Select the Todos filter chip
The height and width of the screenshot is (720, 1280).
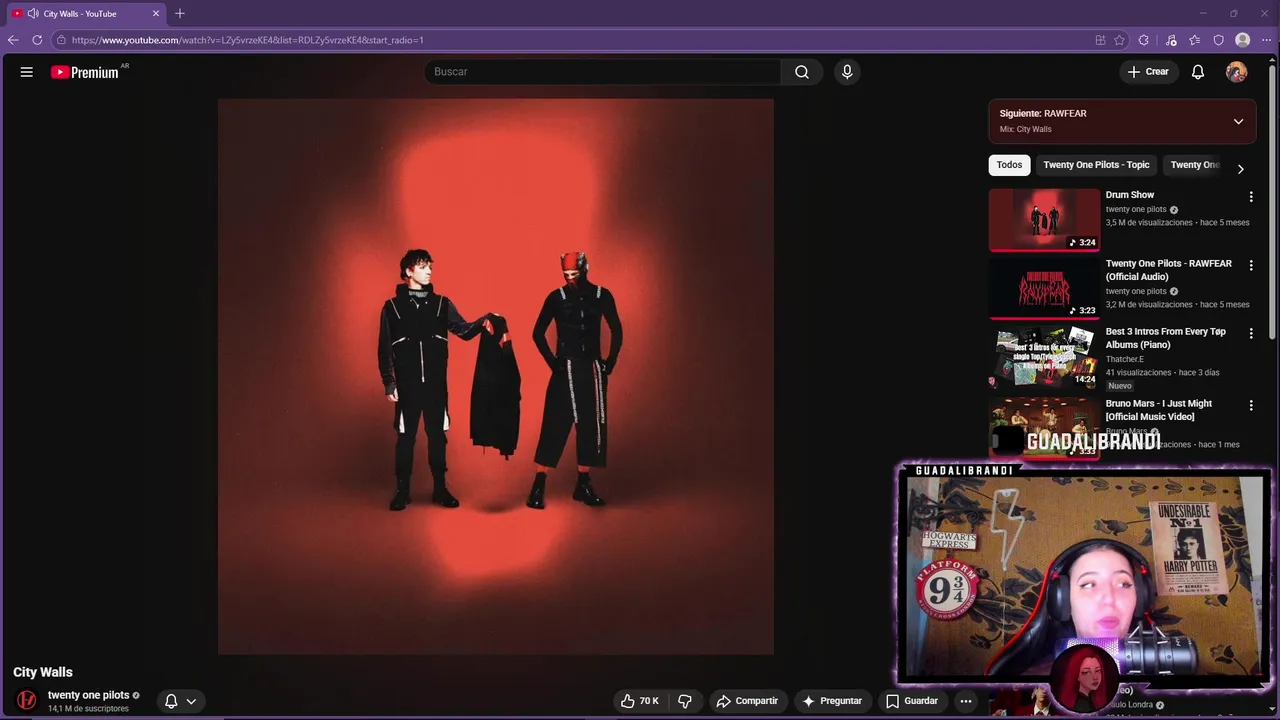pos(1009,165)
